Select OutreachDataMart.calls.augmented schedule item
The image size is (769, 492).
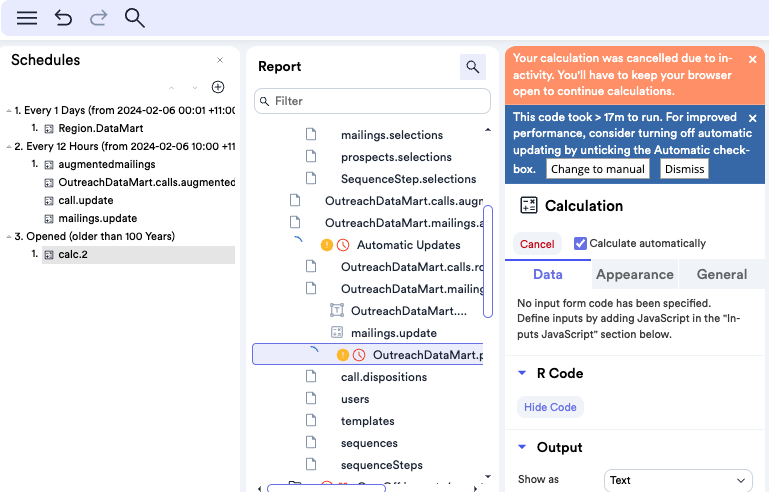click(x=146, y=182)
